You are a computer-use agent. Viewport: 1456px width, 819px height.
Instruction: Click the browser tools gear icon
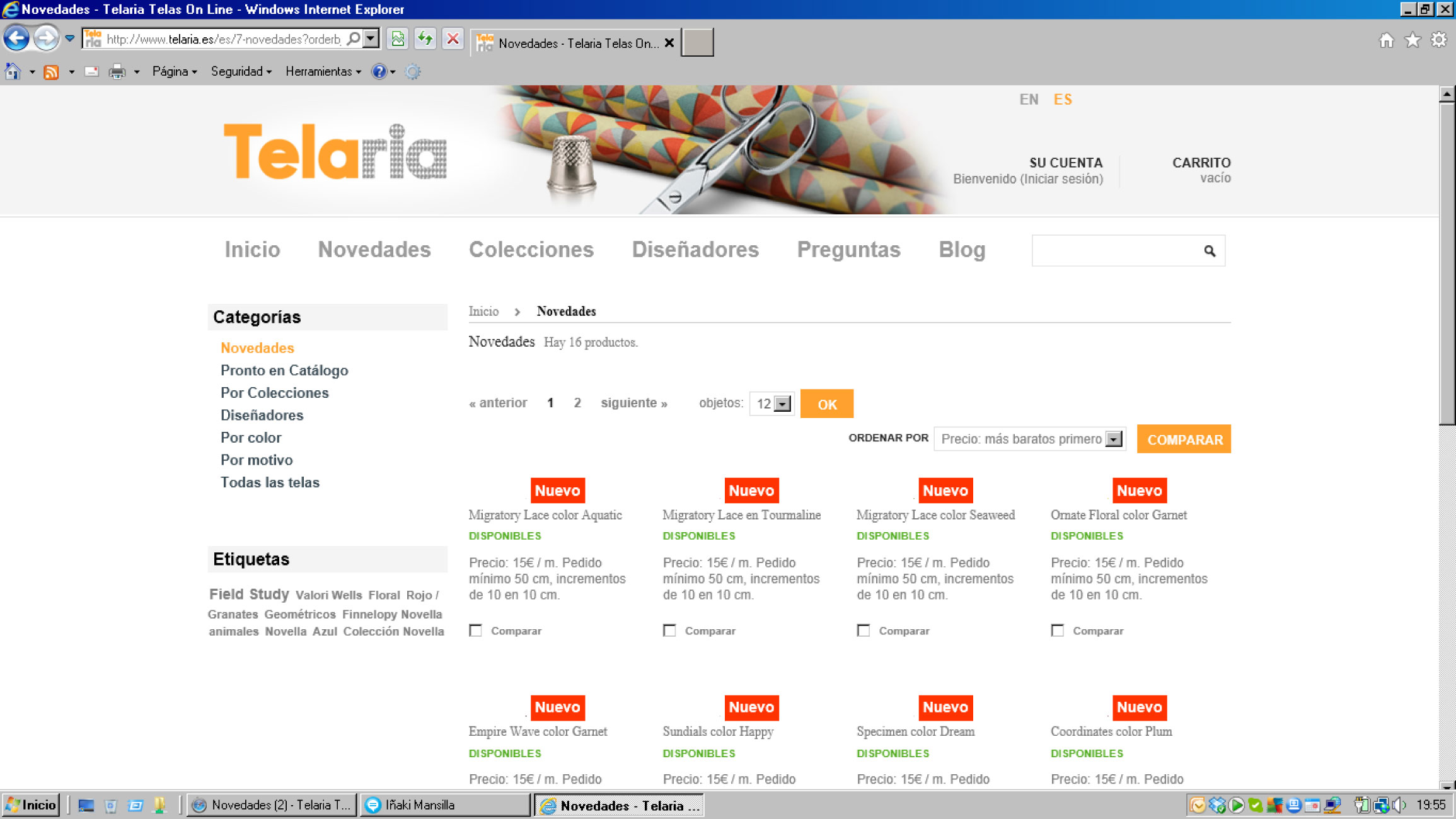(x=1438, y=40)
